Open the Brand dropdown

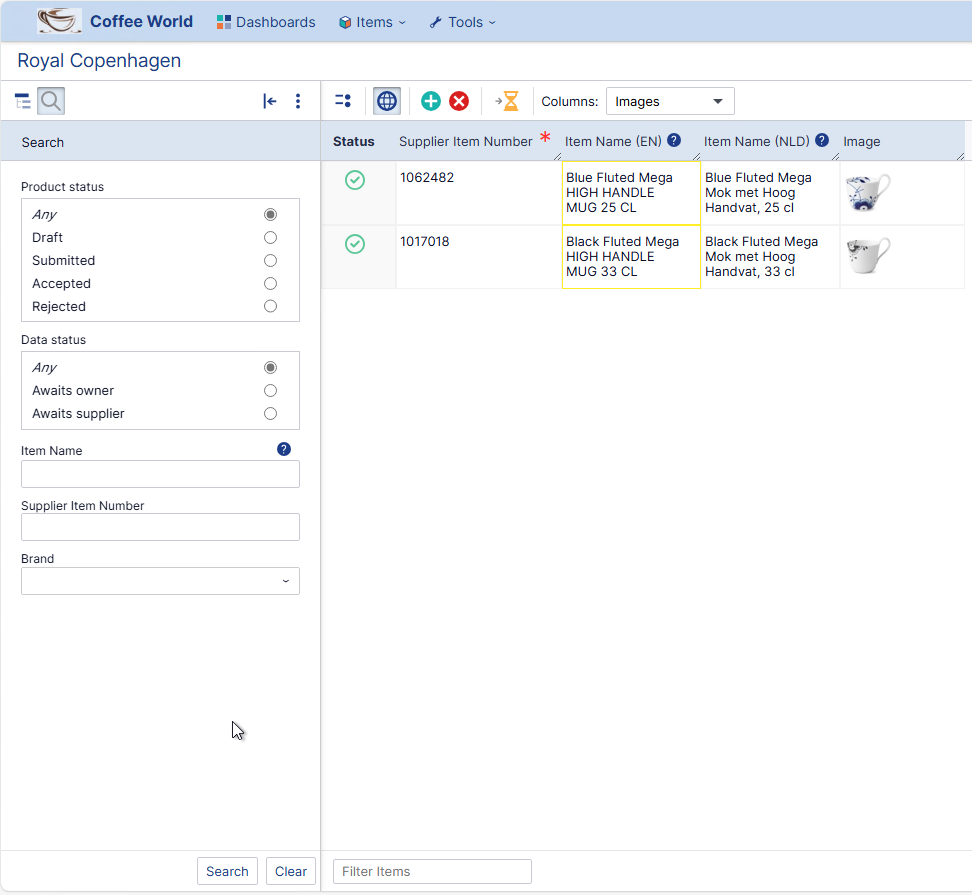click(161, 581)
